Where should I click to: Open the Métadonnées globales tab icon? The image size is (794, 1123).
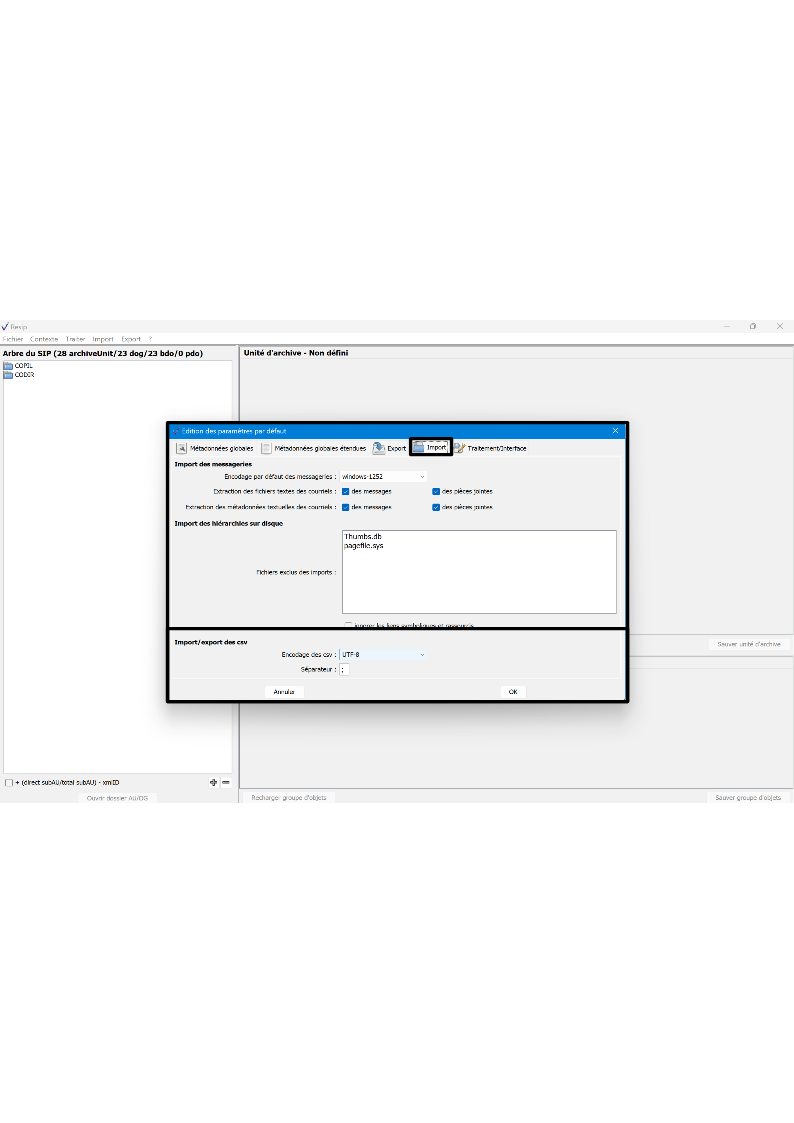182,448
